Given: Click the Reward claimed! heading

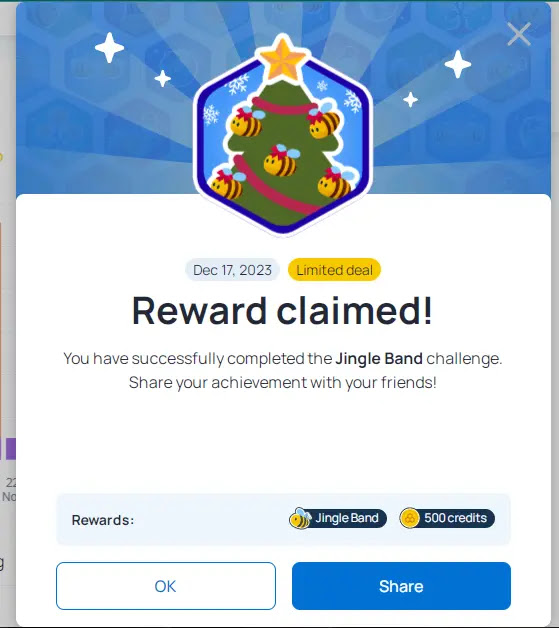Looking at the screenshot, I should coord(282,310).
